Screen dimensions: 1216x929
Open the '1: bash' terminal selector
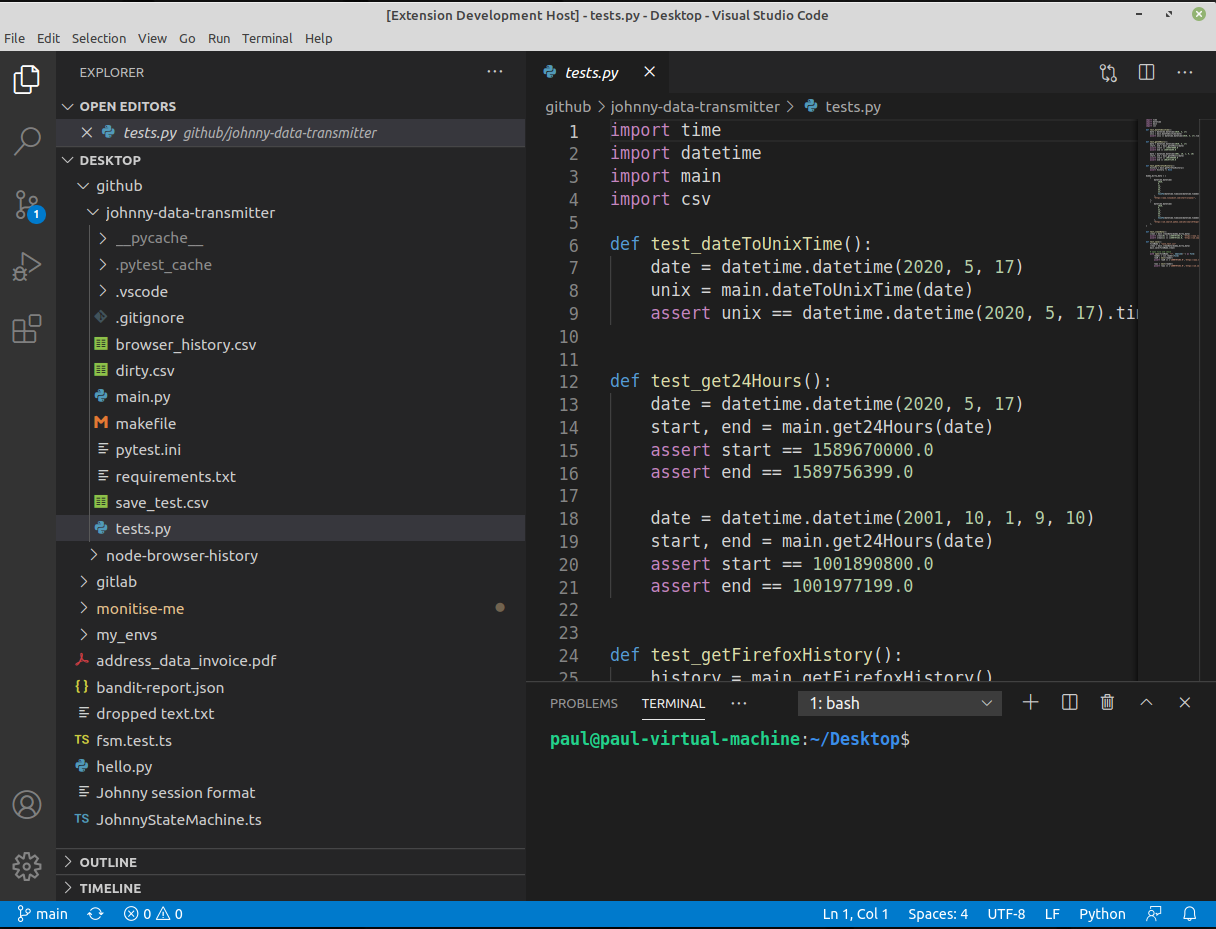coord(898,702)
